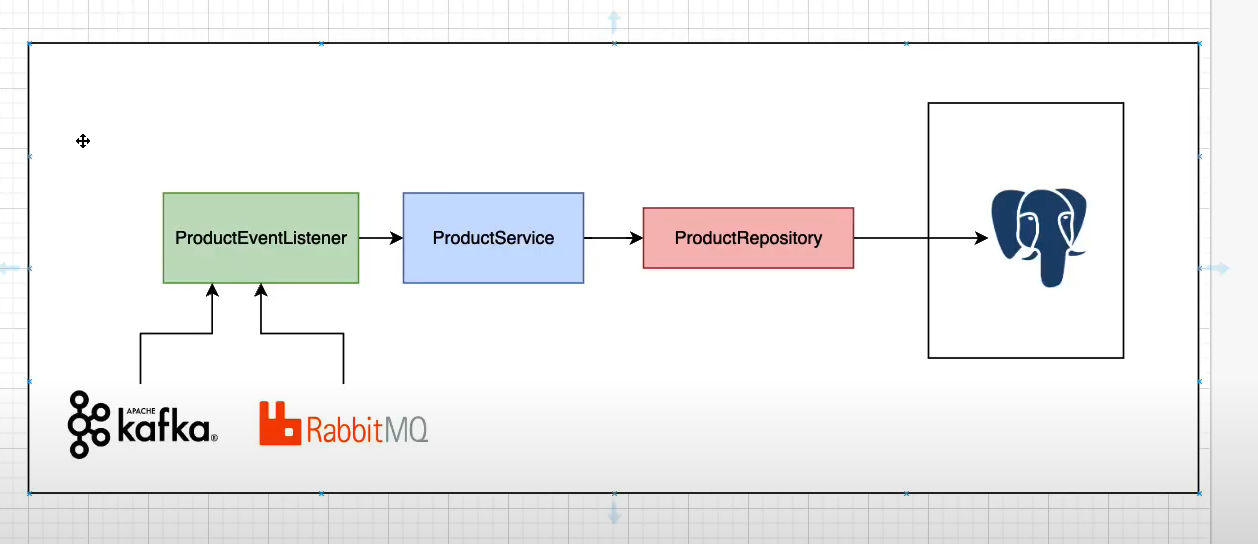Click the Apache Kafka logo
1258x544 pixels.
(x=142, y=425)
